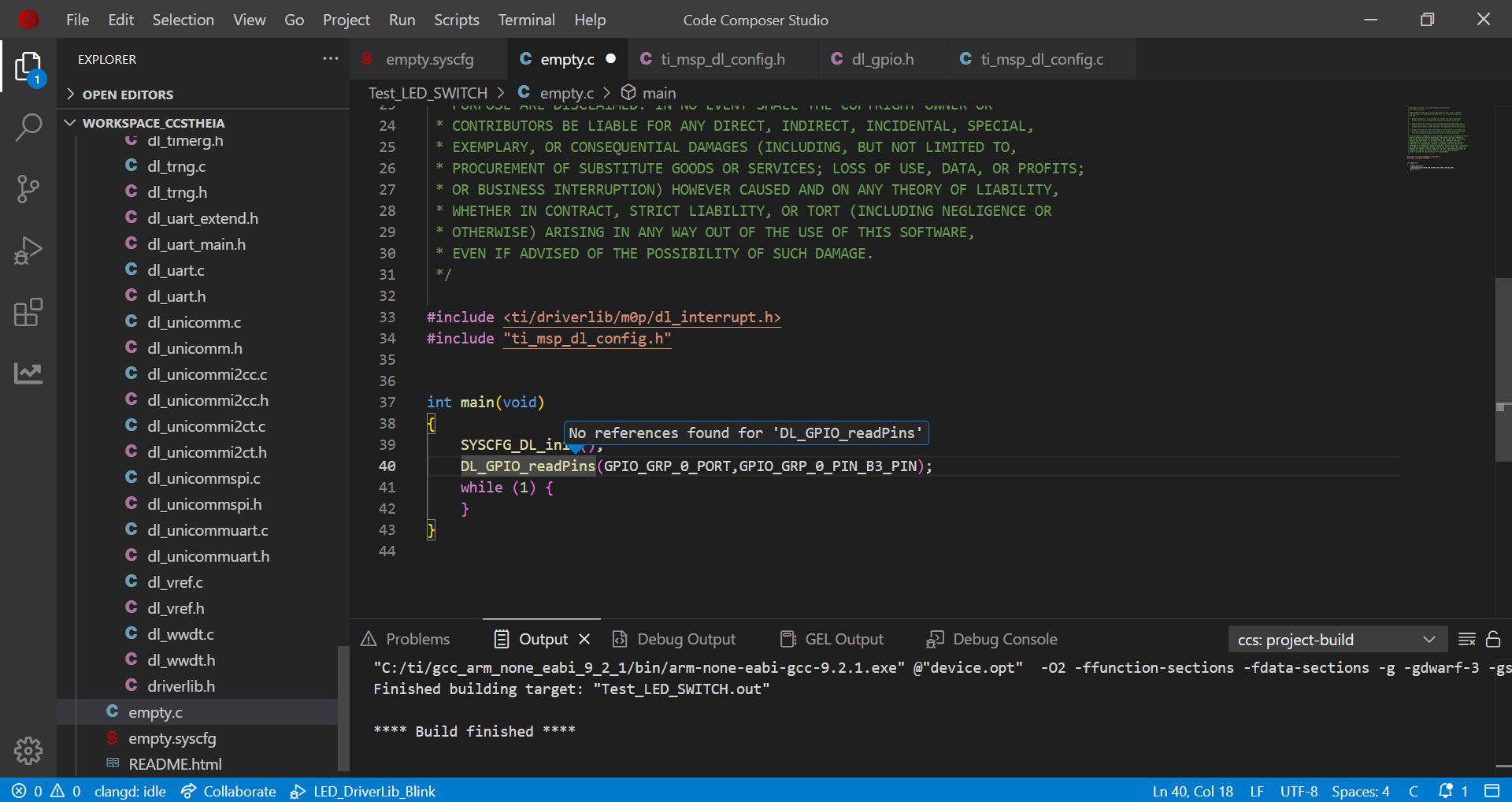This screenshot has width=1512, height=802.
Task: Select empty.c in the file tree
Action: pos(155,712)
